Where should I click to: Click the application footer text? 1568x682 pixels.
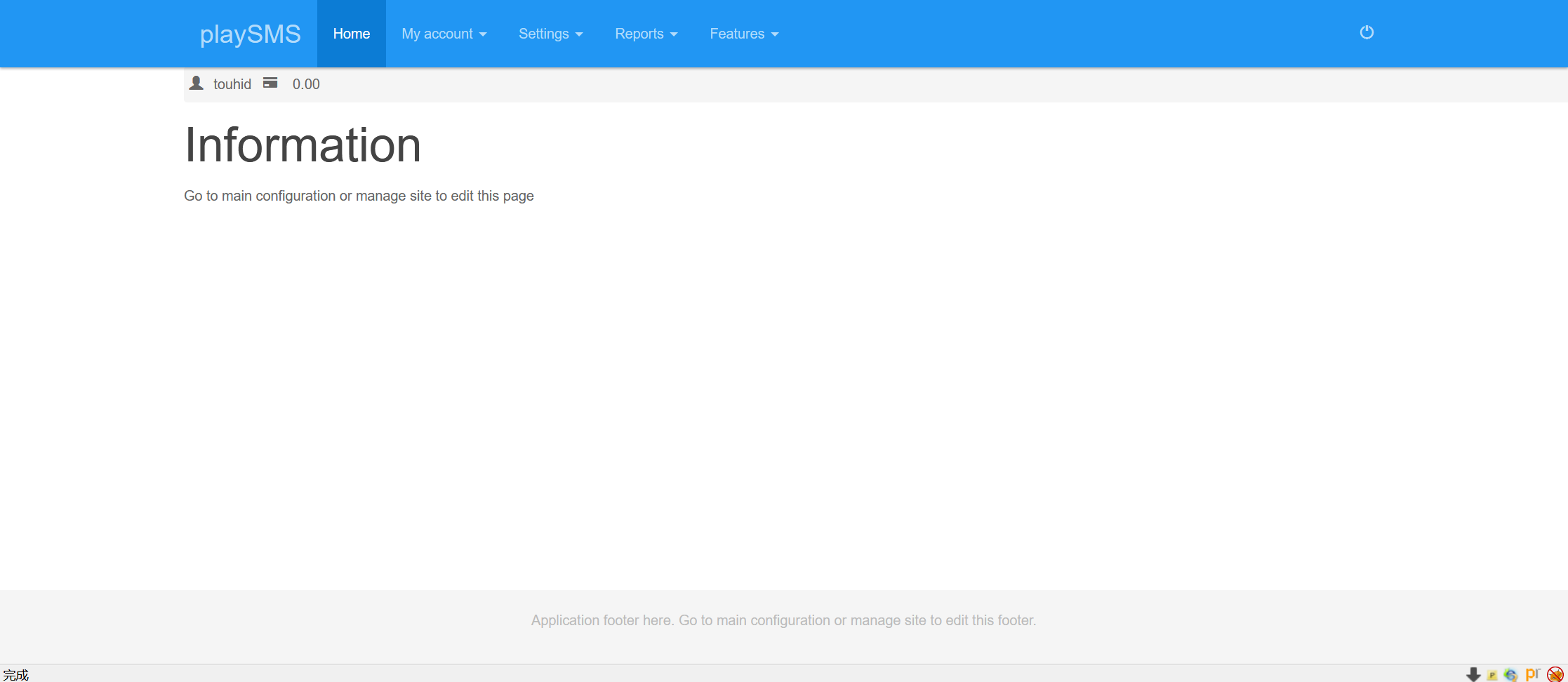coord(783,620)
